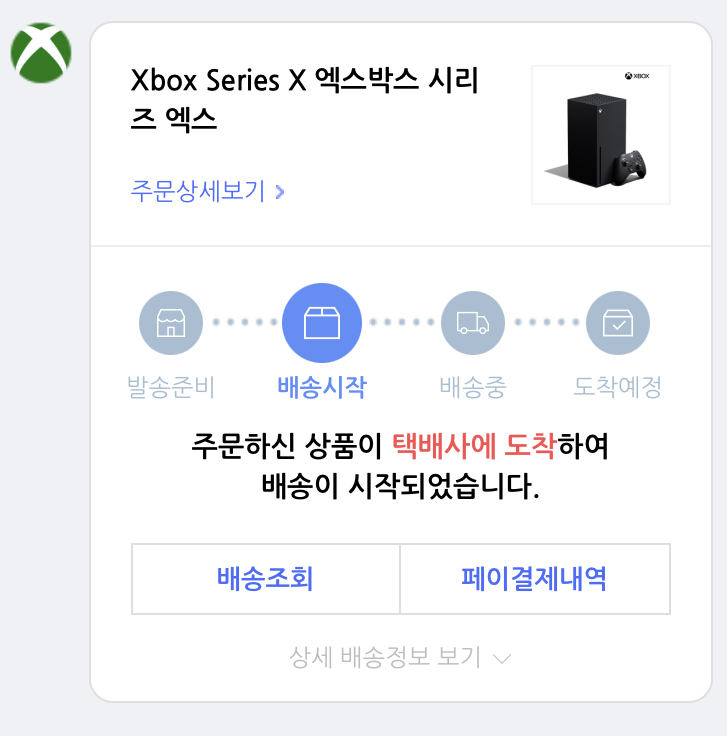Click the 배송중 truck icon
Viewport: 727px width, 736px height.
(x=473, y=323)
